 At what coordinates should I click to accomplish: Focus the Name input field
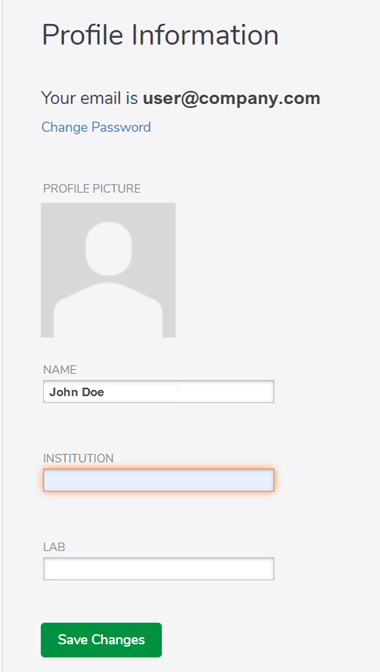[x=159, y=392]
